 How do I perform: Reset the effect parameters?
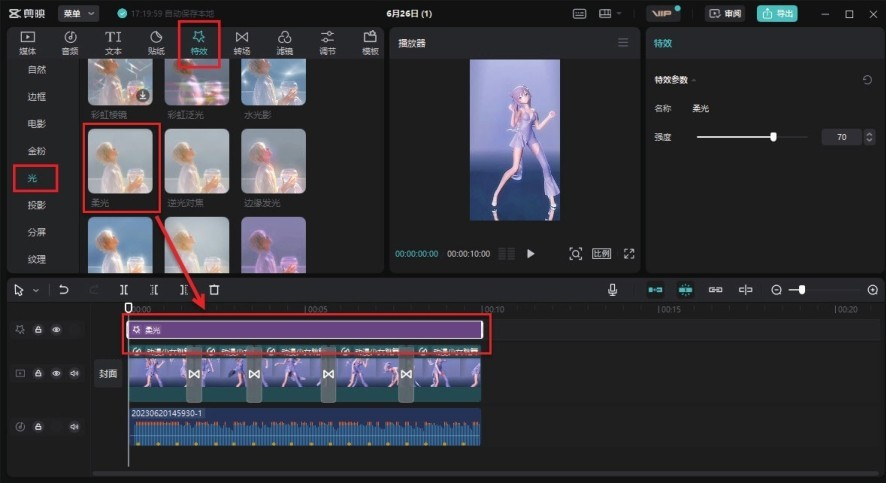(x=867, y=80)
